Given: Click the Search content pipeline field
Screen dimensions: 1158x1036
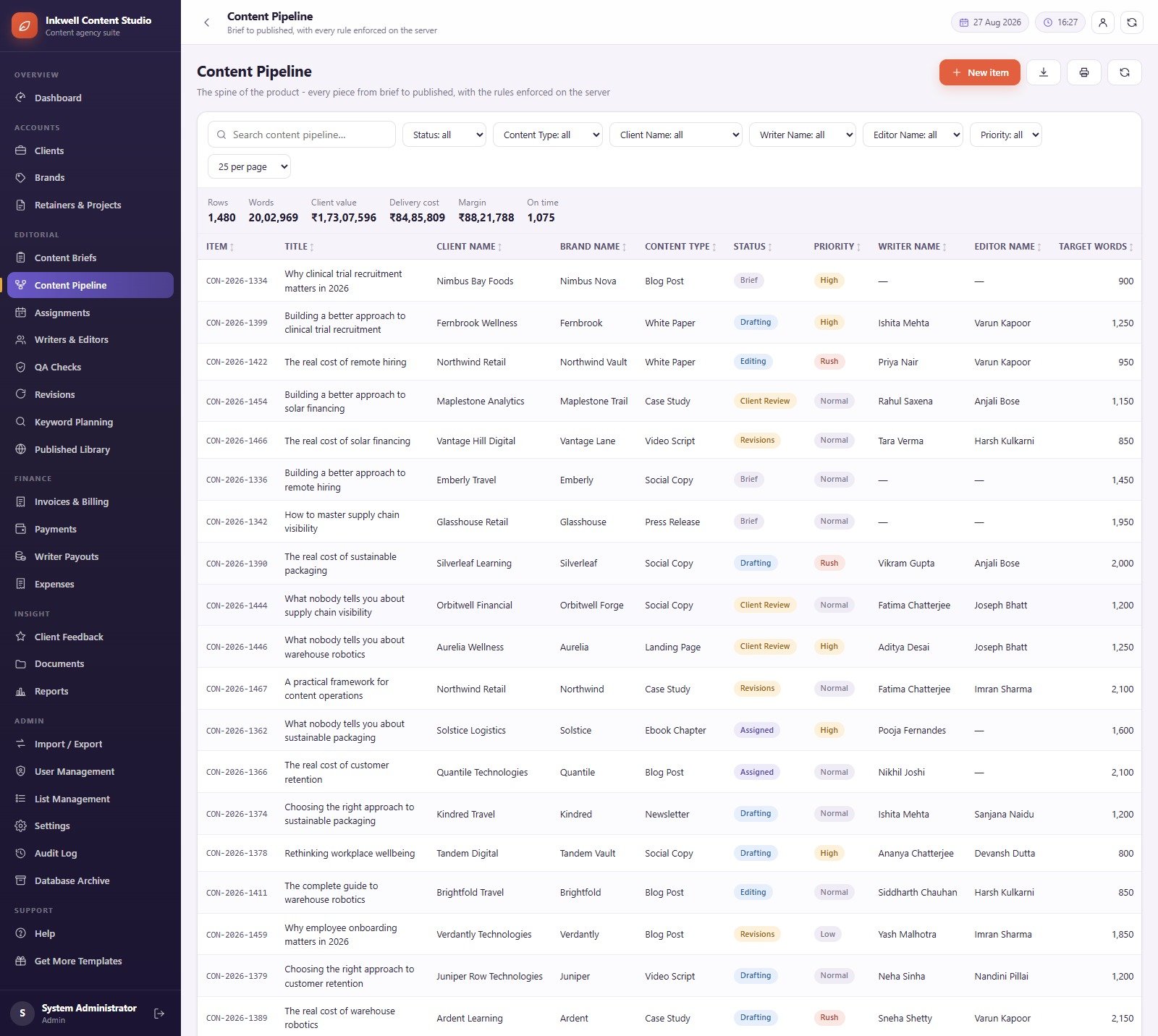Looking at the screenshot, I should click(x=302, y=135).
